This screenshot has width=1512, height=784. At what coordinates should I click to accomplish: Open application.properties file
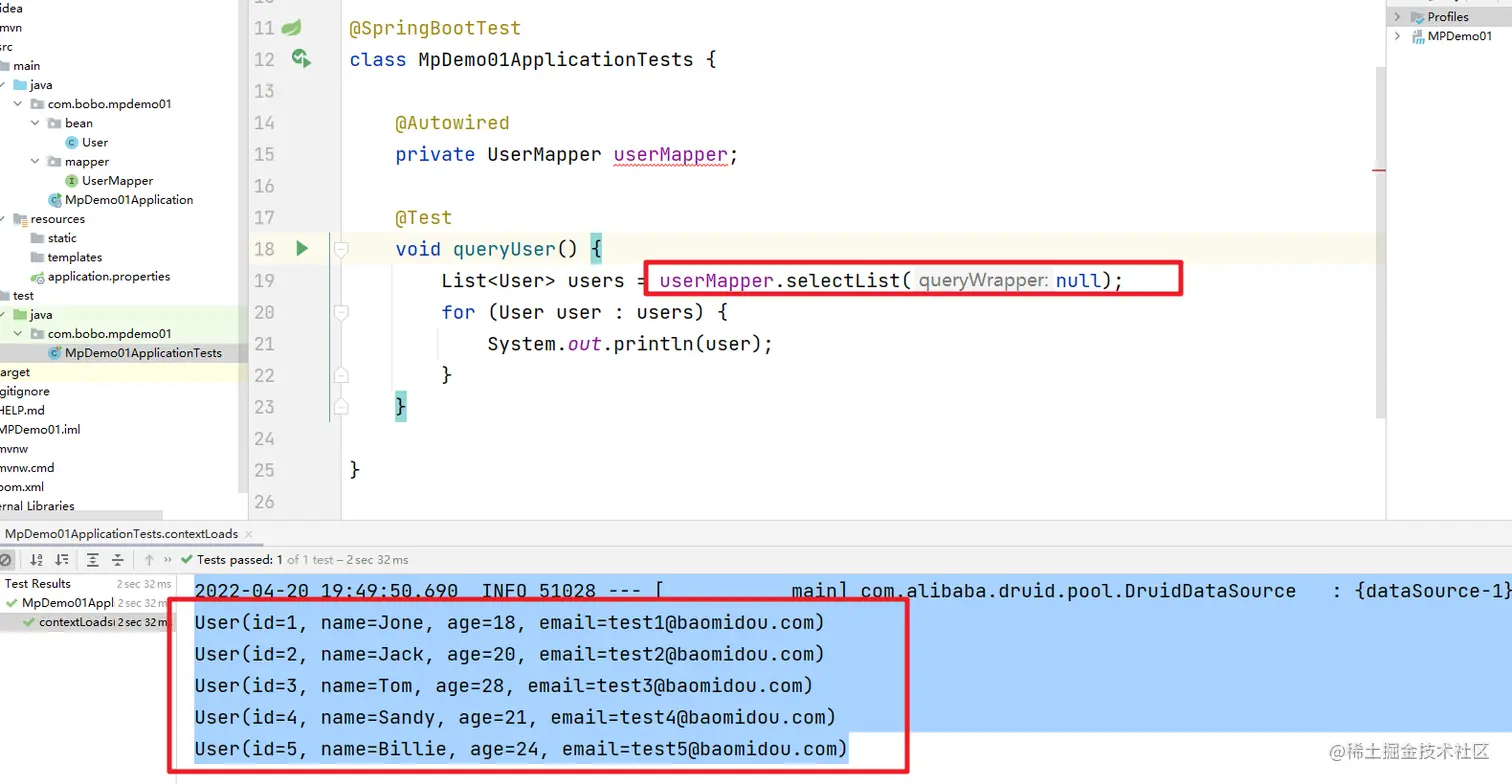tap(109, 277)
